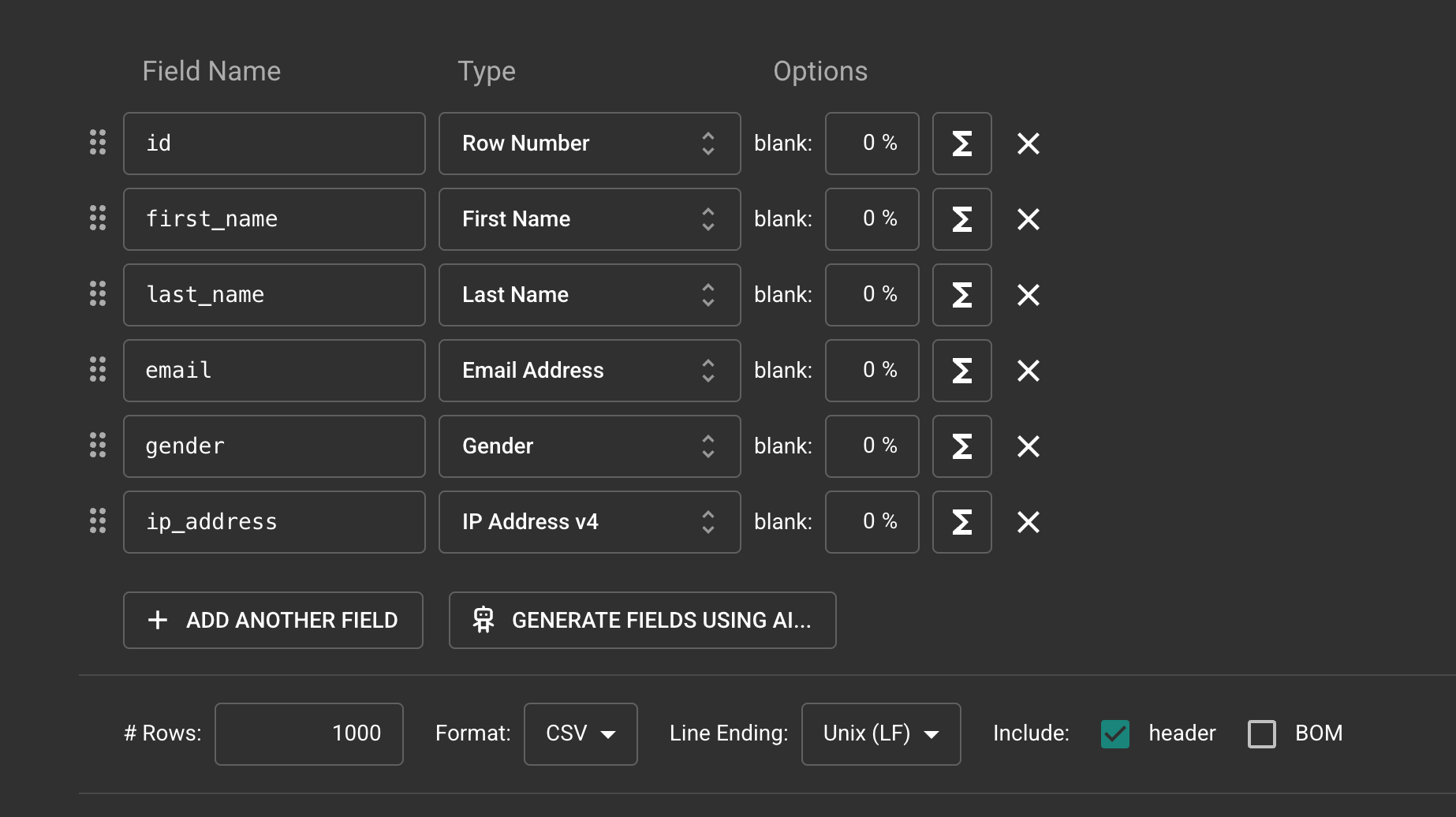Click the number of rows input field
Screen dimensions: 1456x817
point(309,733)
